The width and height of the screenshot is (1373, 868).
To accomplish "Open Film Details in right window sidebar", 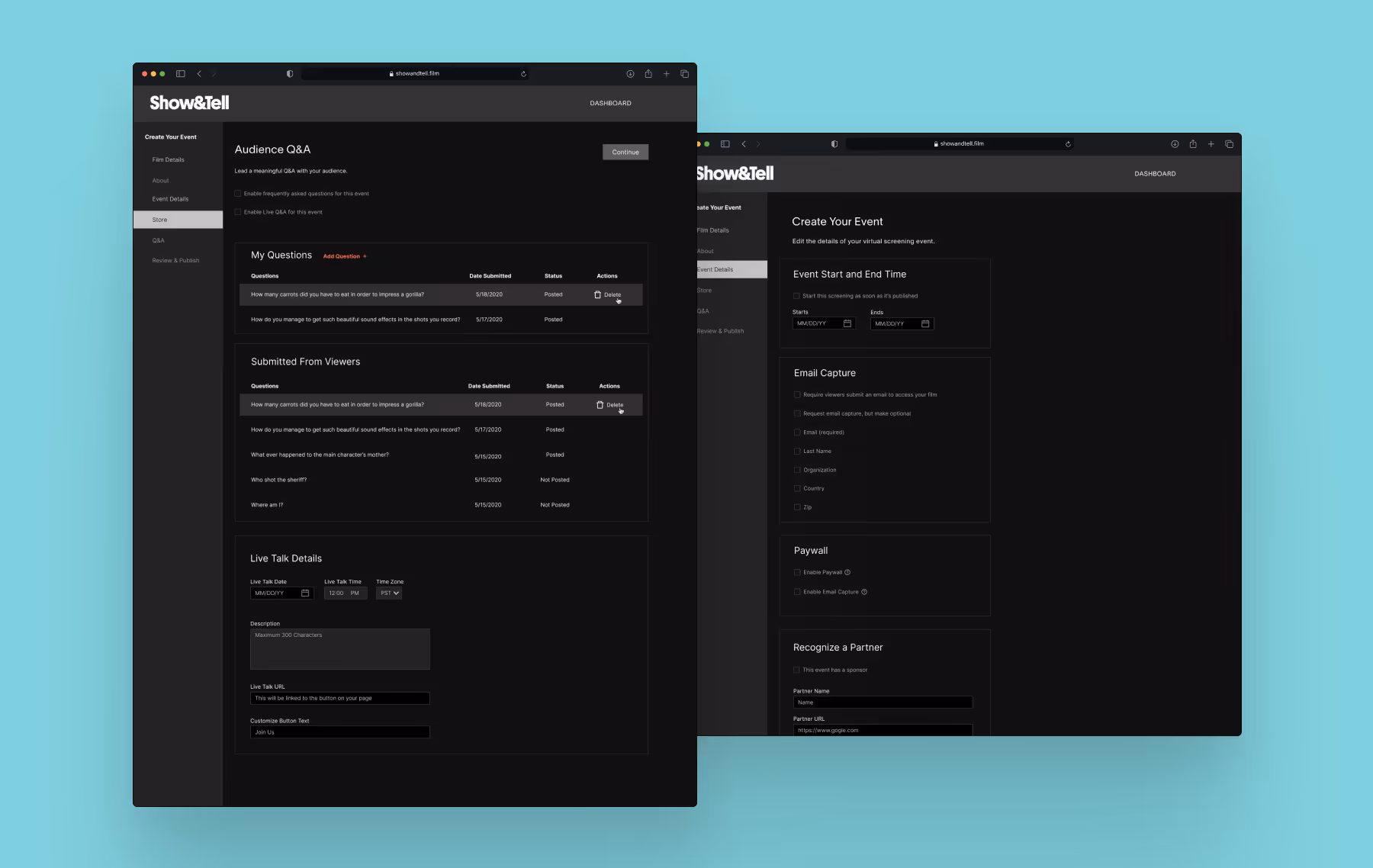I will click(712, 230).
